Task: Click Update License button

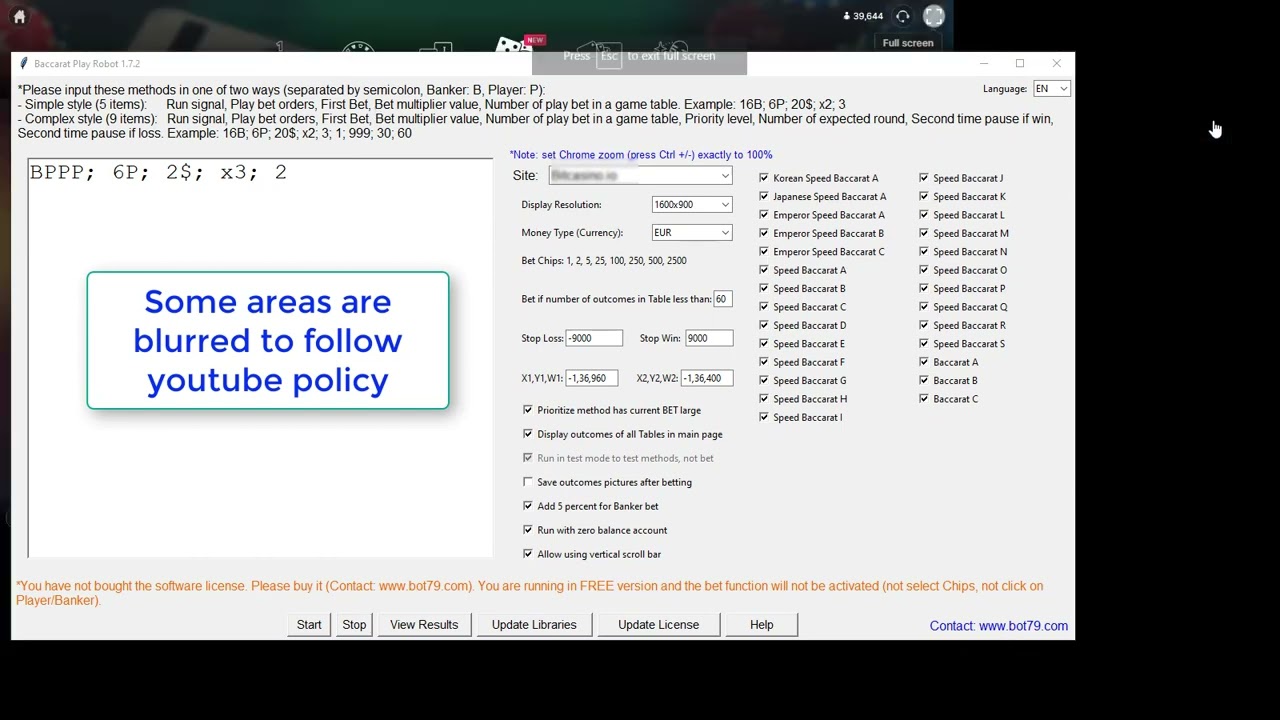Action: (x=658, y=625)
